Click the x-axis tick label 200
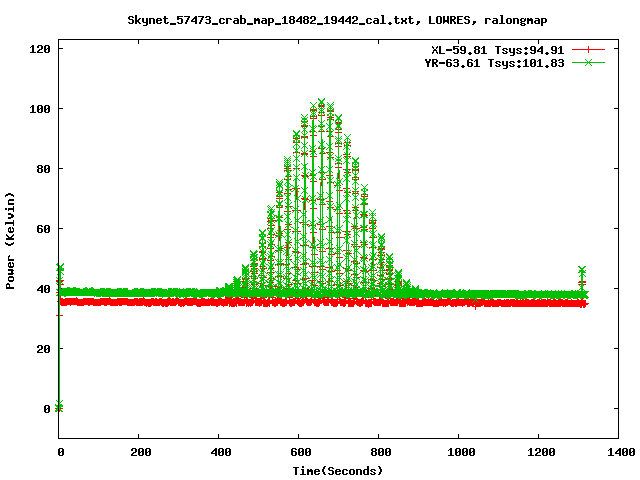 (x=141, y=452)
